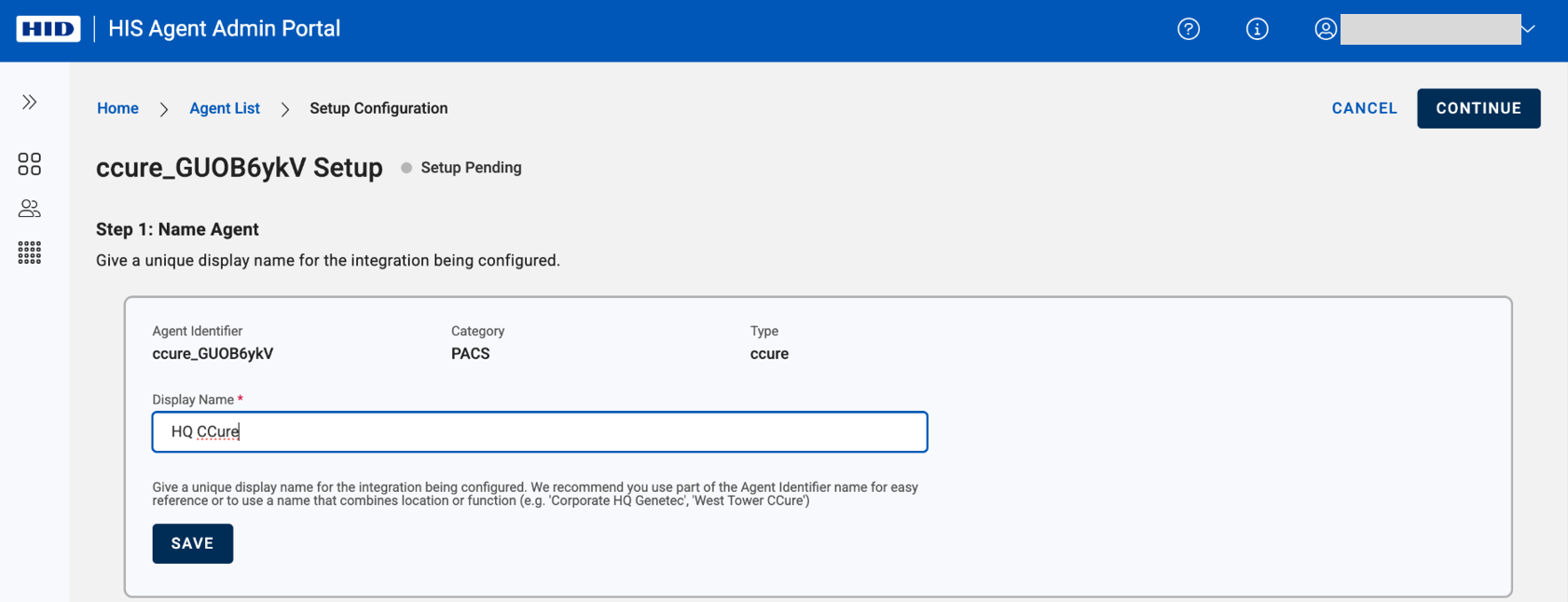Click the Setup Pending status indicator

[x=462, y=168]
